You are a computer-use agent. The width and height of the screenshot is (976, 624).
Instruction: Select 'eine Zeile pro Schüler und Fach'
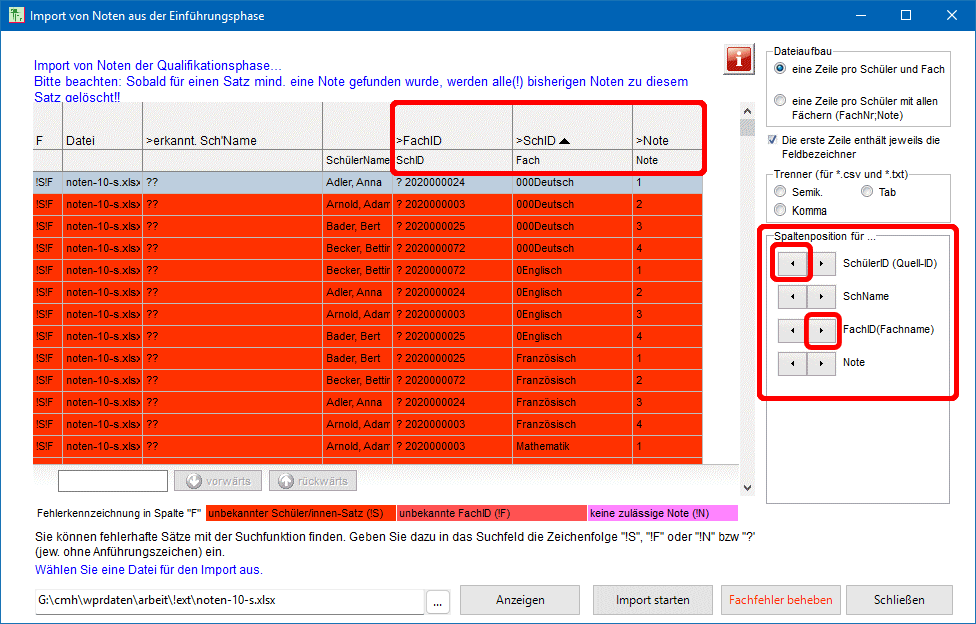click(x=781, y=69)
